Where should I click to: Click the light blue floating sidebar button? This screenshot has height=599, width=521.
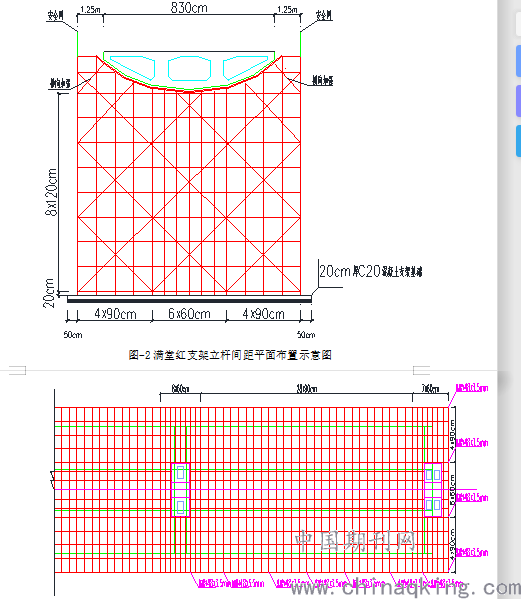coord(519,61)
